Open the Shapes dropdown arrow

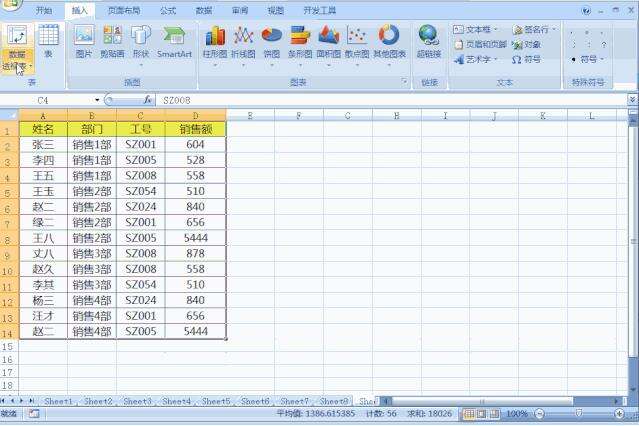(x=141, y=65)
